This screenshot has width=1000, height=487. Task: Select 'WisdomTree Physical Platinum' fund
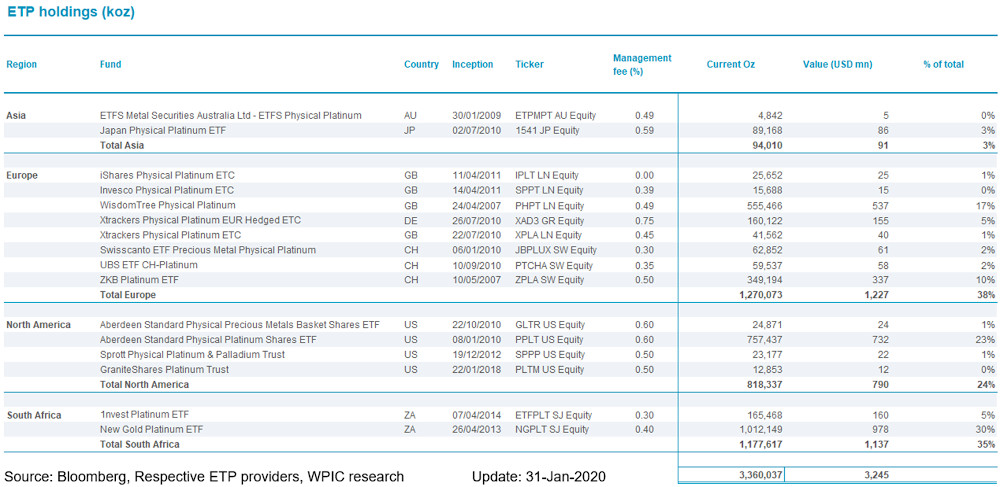point(168,205)
